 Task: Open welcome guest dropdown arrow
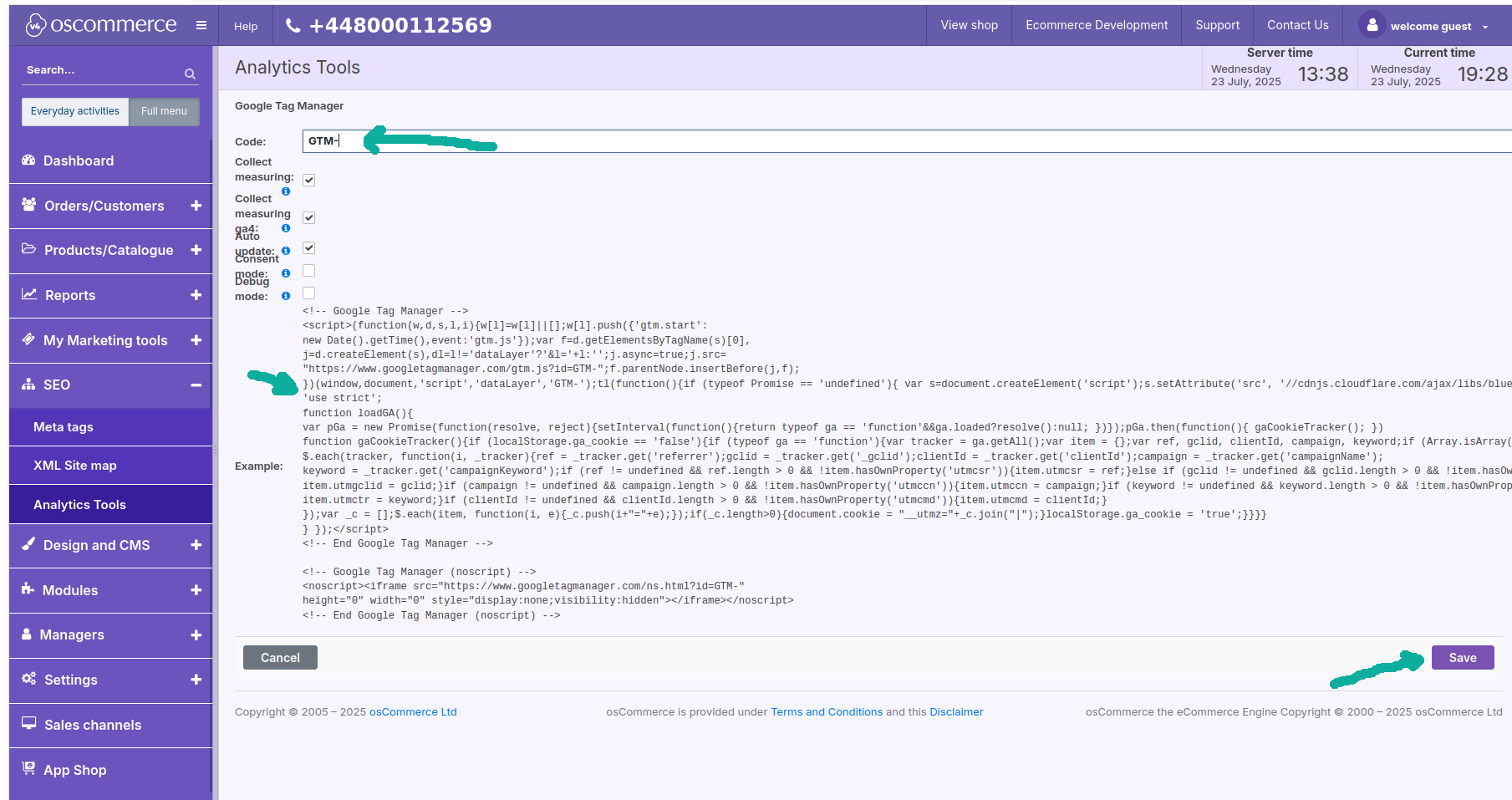[x=1485, y=27]
